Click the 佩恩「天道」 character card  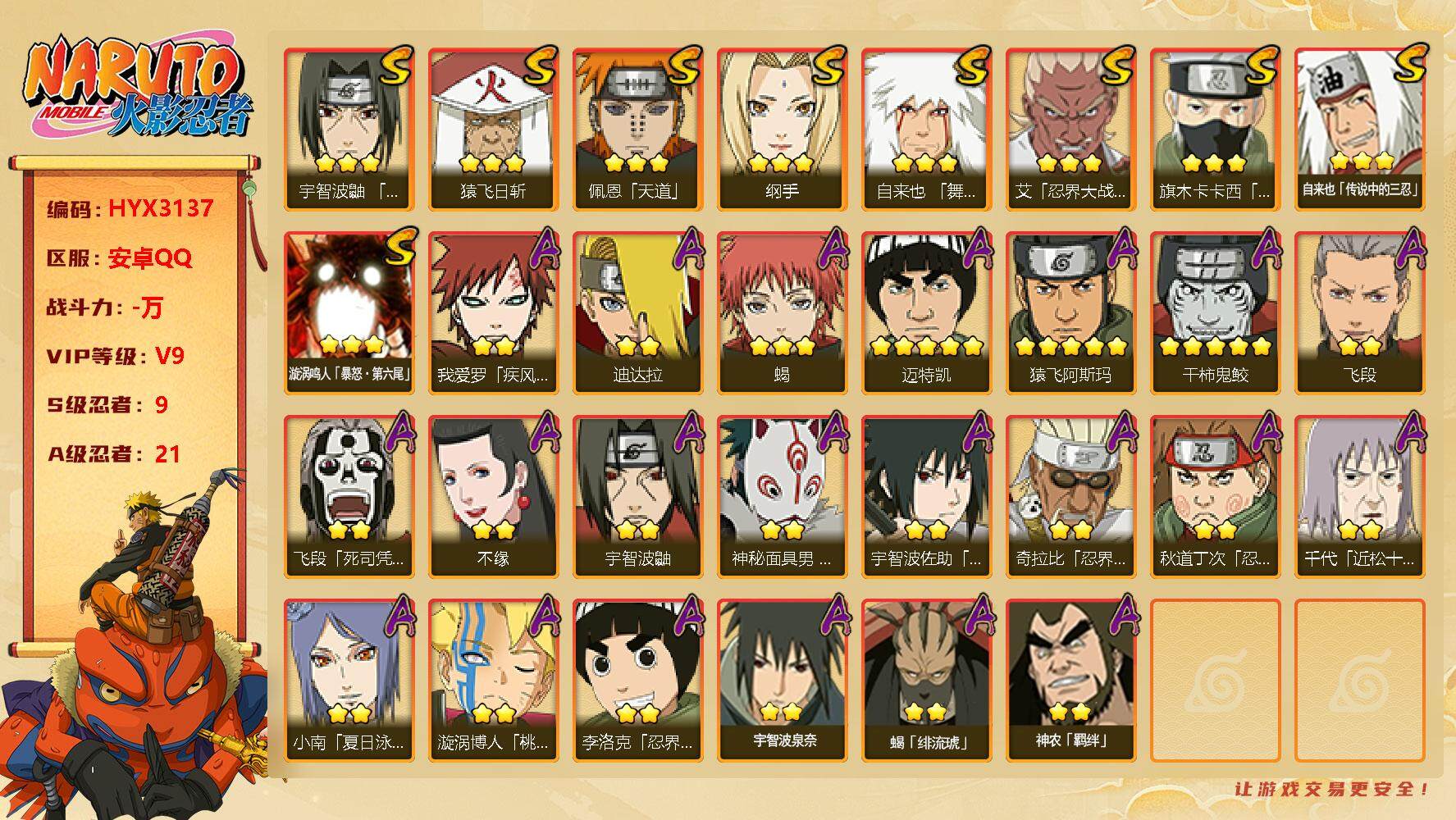coord(637,130)
